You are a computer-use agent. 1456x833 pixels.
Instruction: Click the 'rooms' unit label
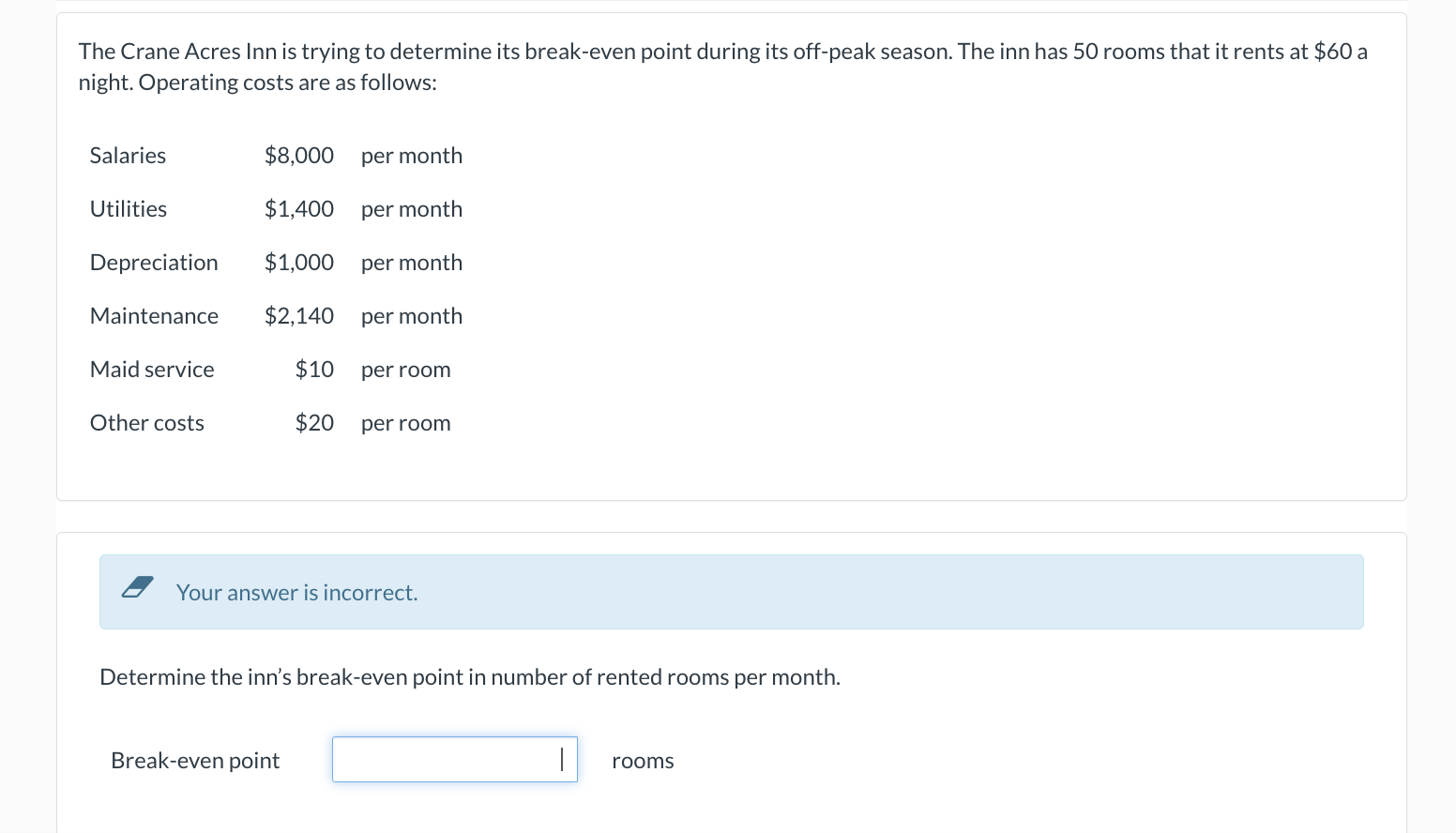tap(643, 761)
